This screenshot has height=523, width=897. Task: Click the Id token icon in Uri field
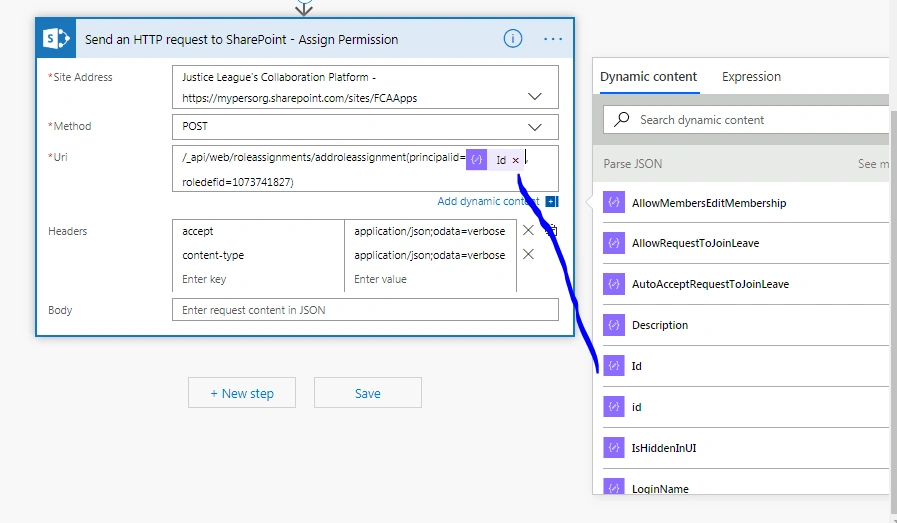(x=476, y=160)
